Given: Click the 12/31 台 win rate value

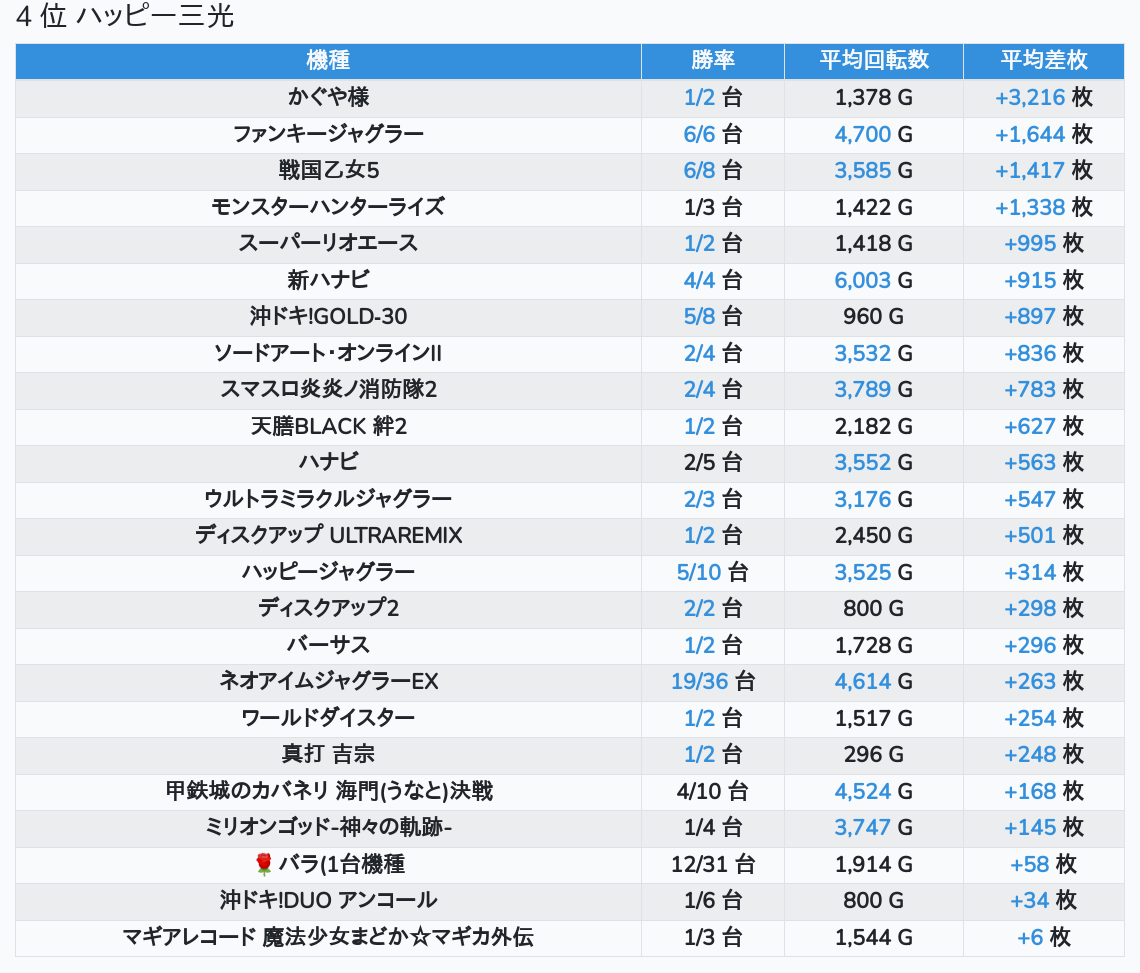Looking at the screenshot, I should click(712, 865).
